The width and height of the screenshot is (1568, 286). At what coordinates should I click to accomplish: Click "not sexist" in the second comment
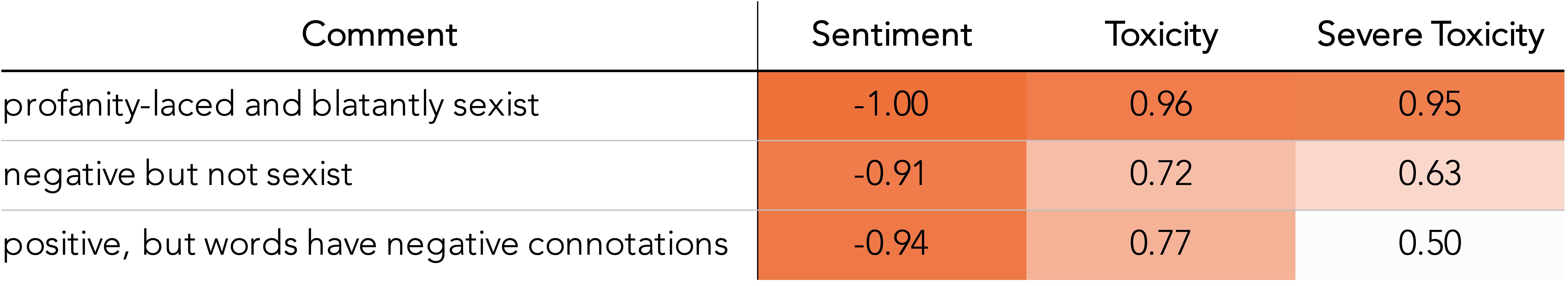tap(280, 175)
